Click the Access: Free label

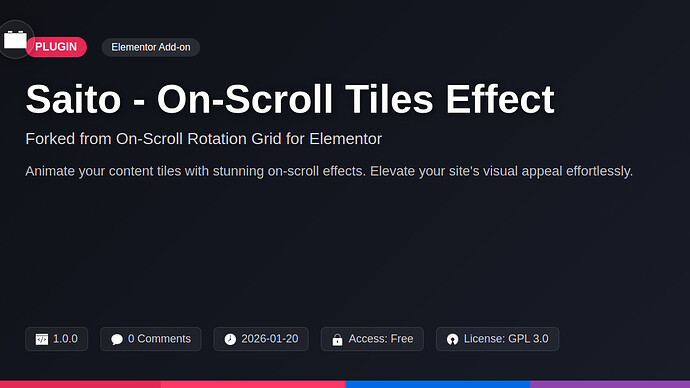click(381, 339)
